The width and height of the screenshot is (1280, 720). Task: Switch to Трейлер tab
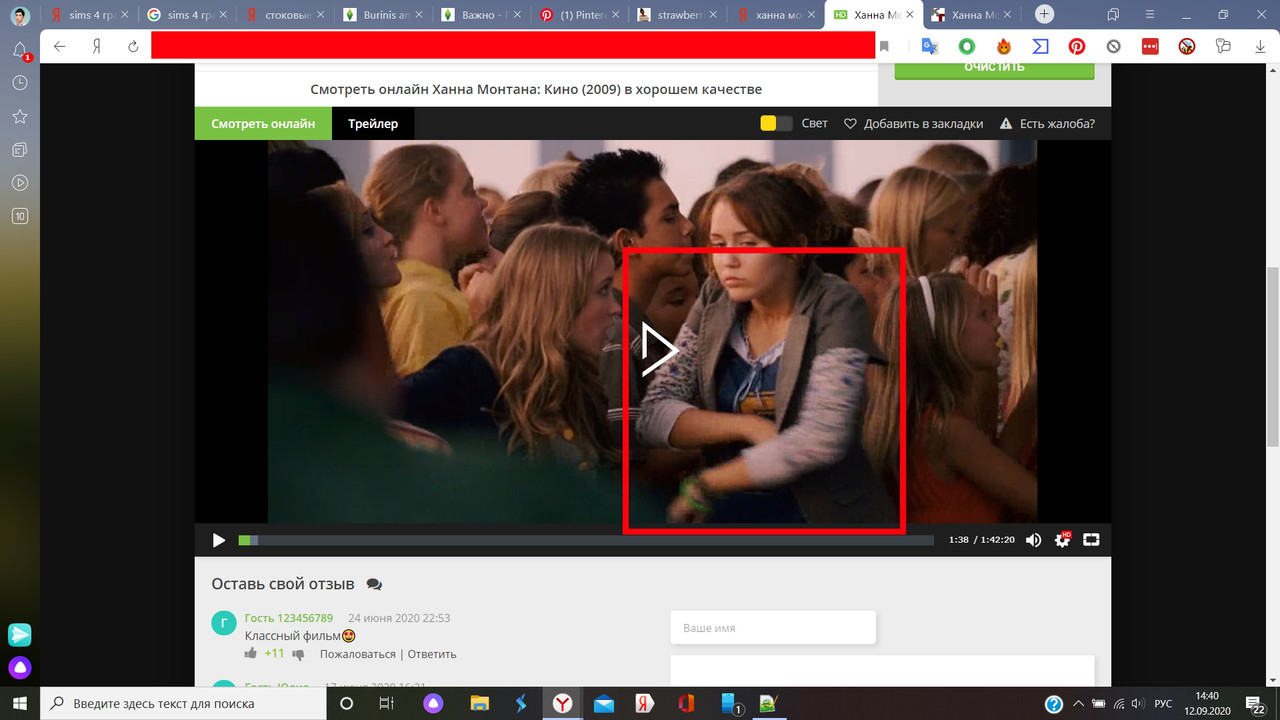click(373, 123)
